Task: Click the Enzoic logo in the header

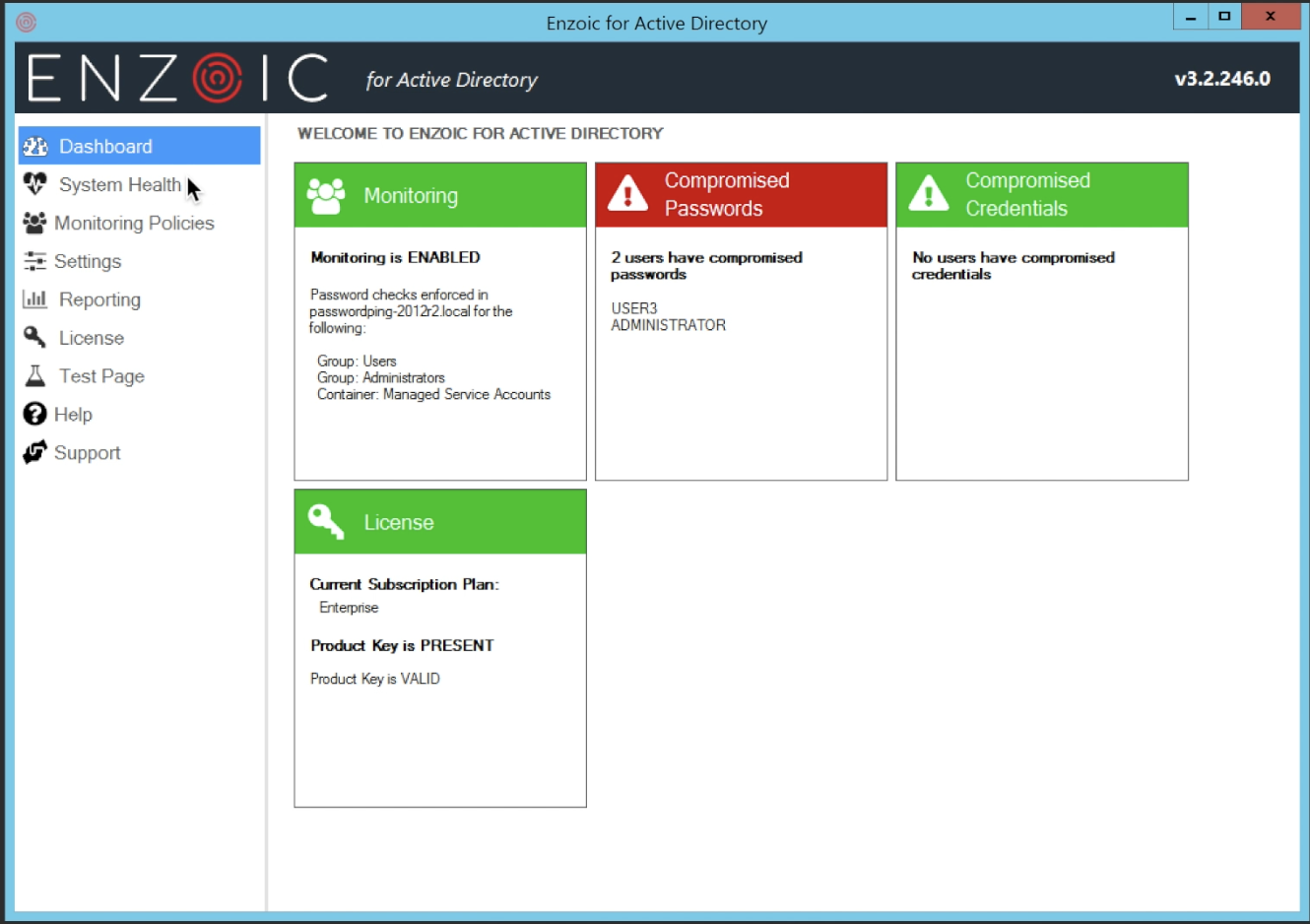Action: click(x=177, y=77)
